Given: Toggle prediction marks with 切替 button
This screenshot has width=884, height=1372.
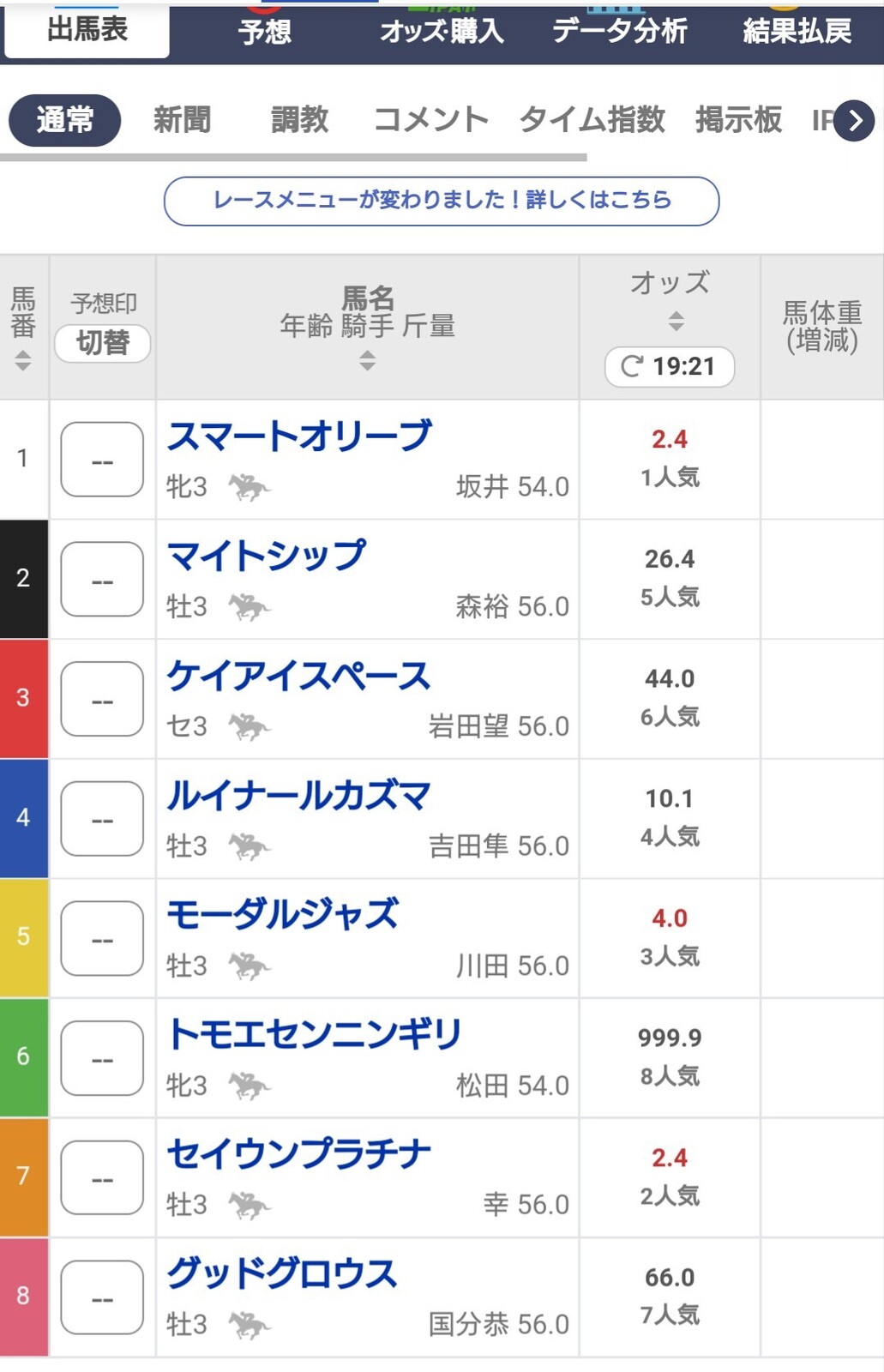Looking at the screenshot, I should pos(103,343).
